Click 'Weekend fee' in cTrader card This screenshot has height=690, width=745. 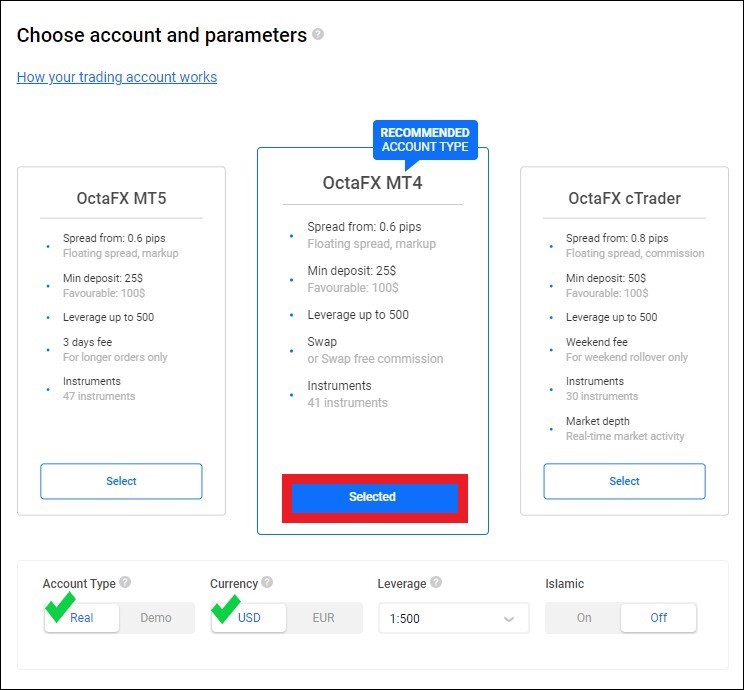[597, 342]
